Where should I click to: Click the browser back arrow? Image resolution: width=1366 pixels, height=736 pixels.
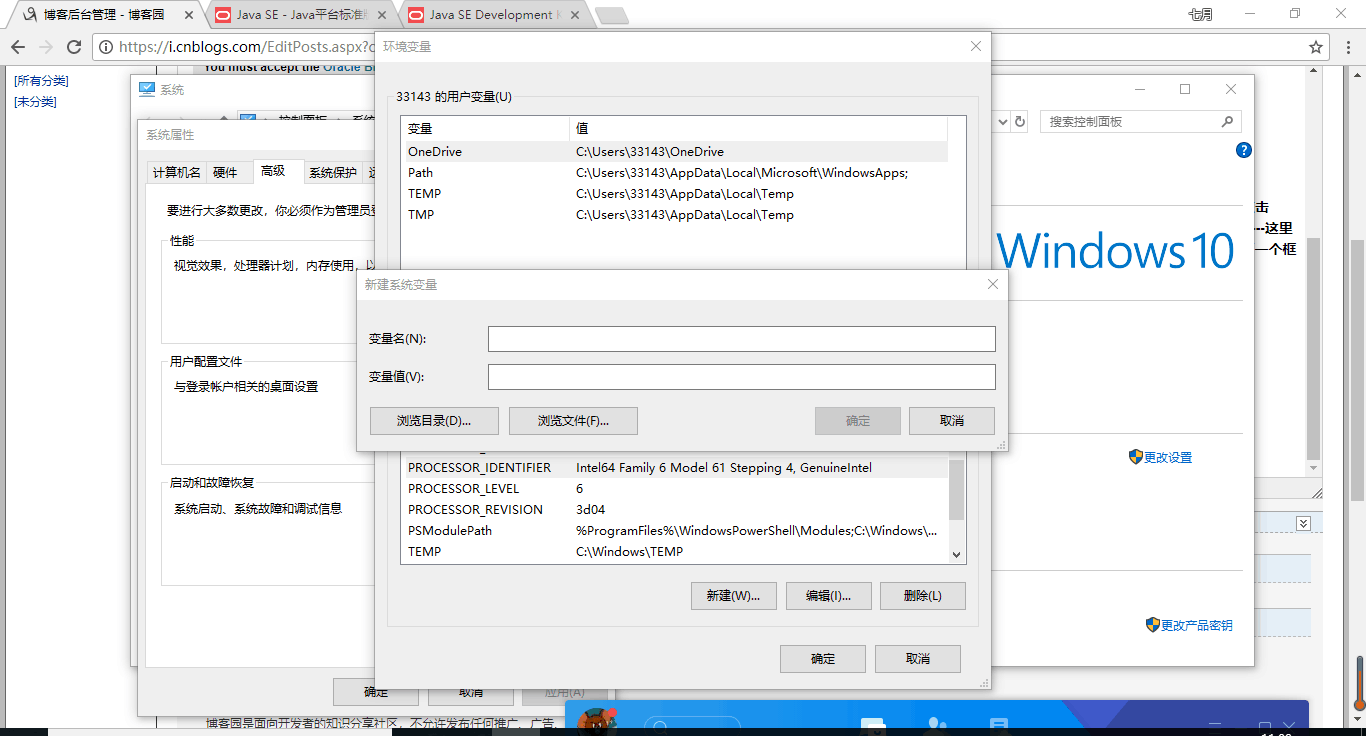coord(17,47)
